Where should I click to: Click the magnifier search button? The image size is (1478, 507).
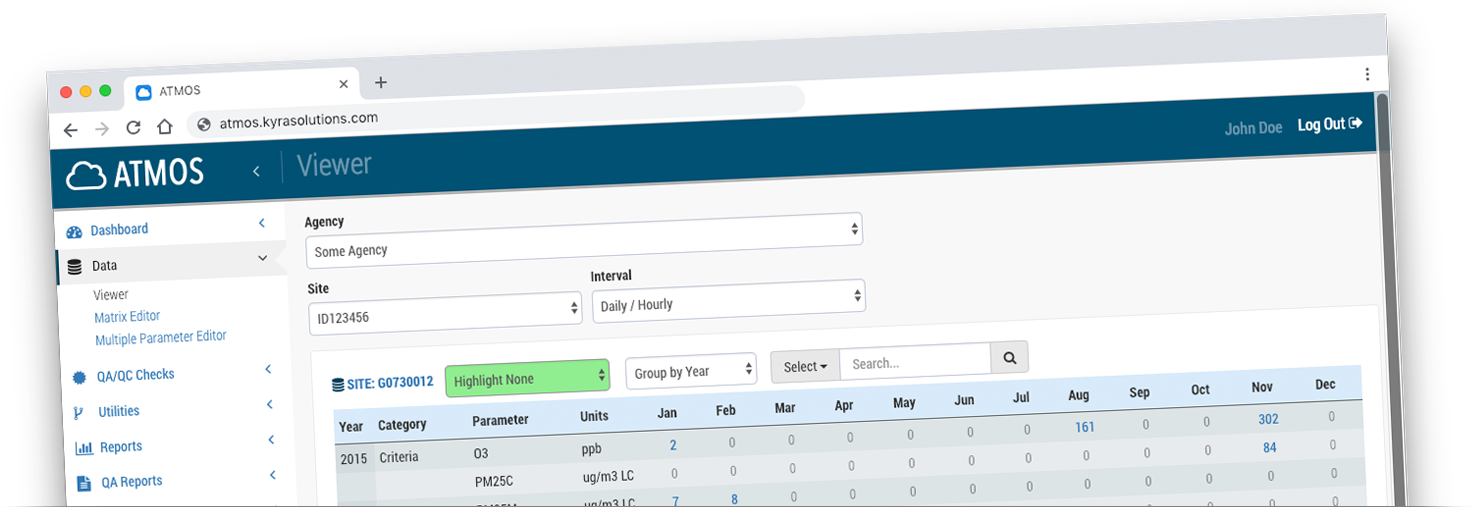point(1009,357)
